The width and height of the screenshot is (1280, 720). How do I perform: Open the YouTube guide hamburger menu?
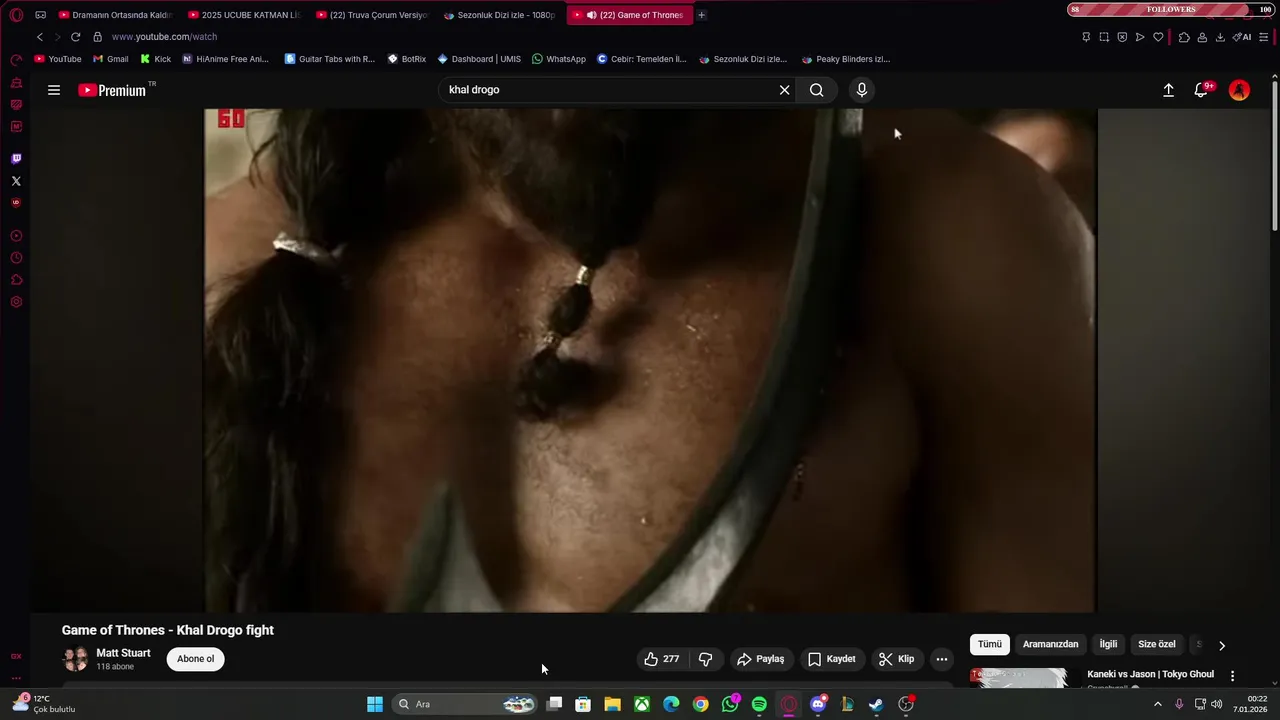point(54,90)
